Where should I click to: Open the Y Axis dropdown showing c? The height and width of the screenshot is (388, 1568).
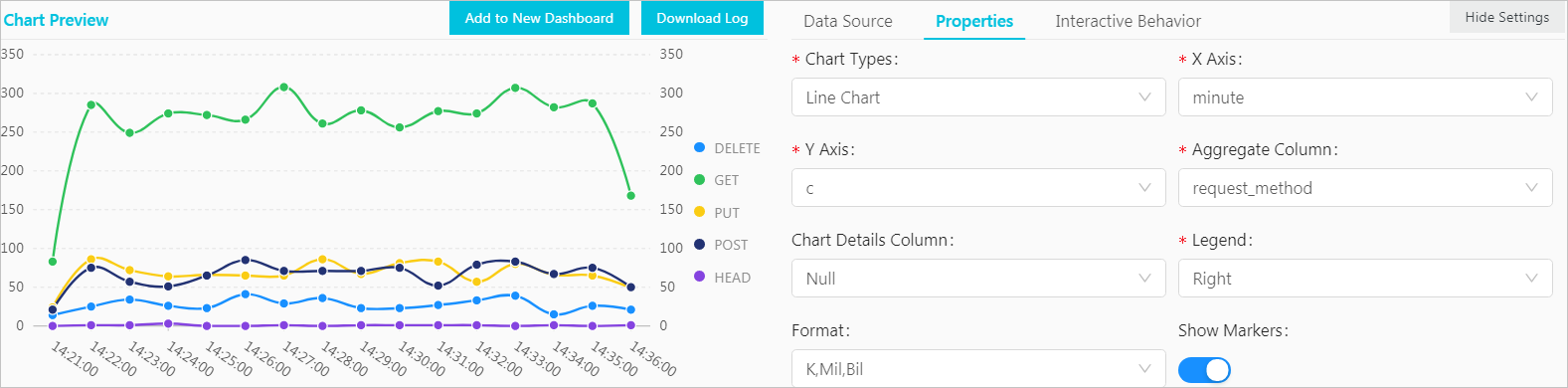(x=978, y=188)
